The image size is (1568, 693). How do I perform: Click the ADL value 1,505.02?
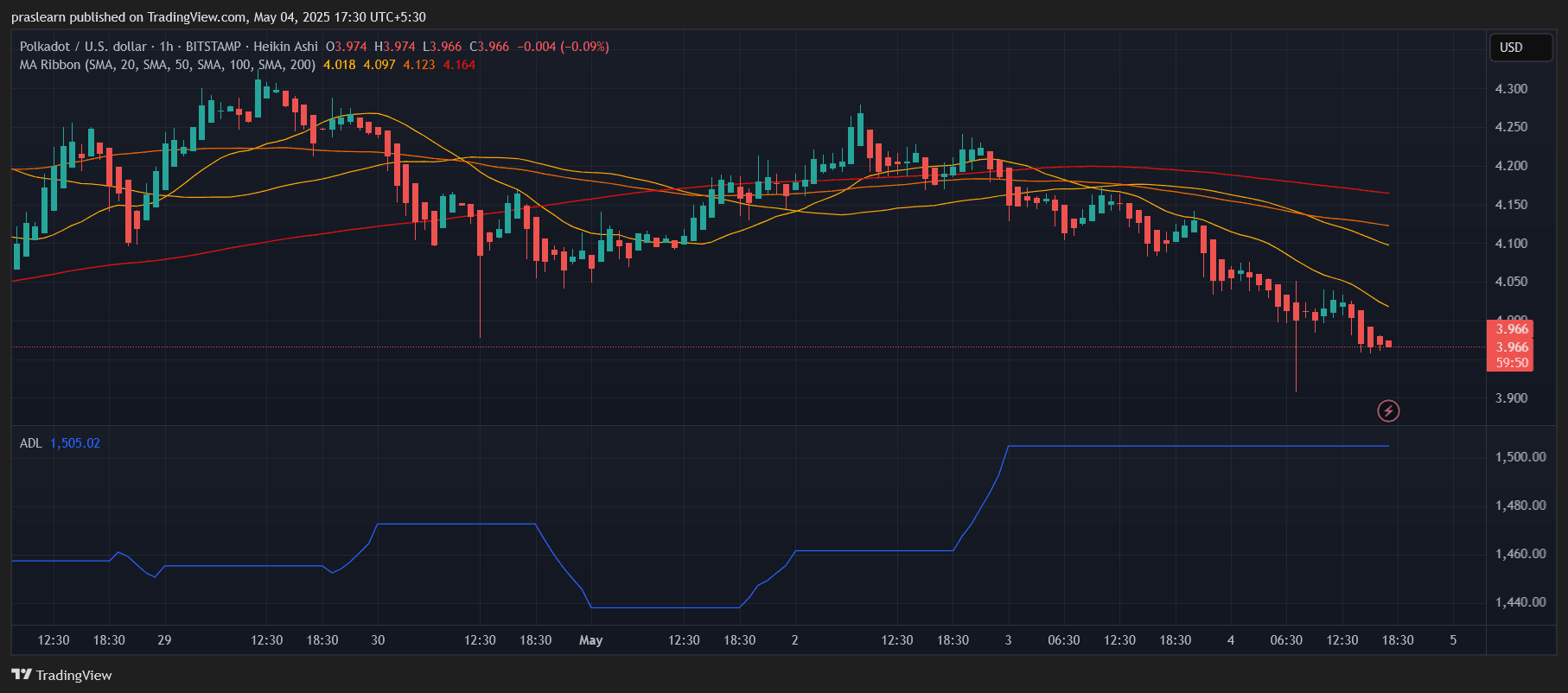click(75, 443)
